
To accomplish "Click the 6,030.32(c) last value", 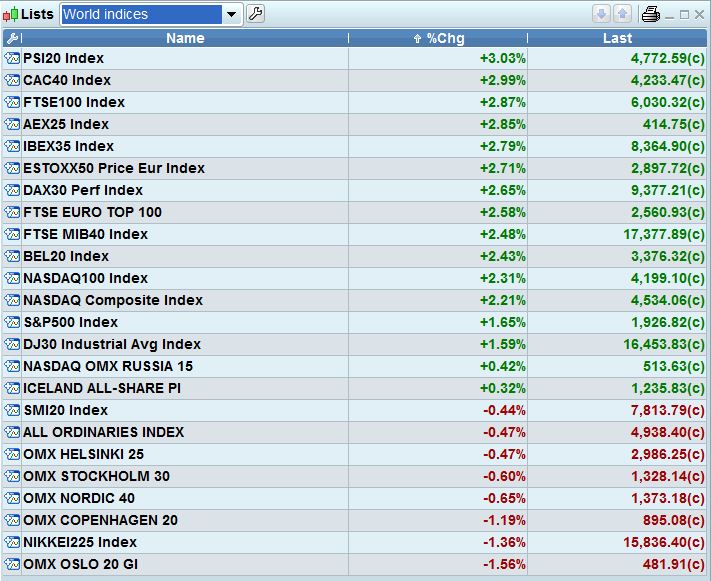I will 668,102.
